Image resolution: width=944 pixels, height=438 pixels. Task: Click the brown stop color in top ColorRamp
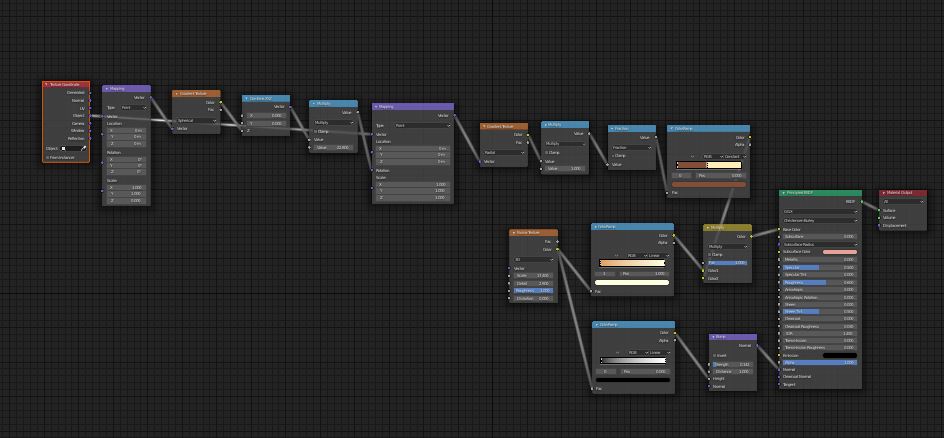pos(709,184)
